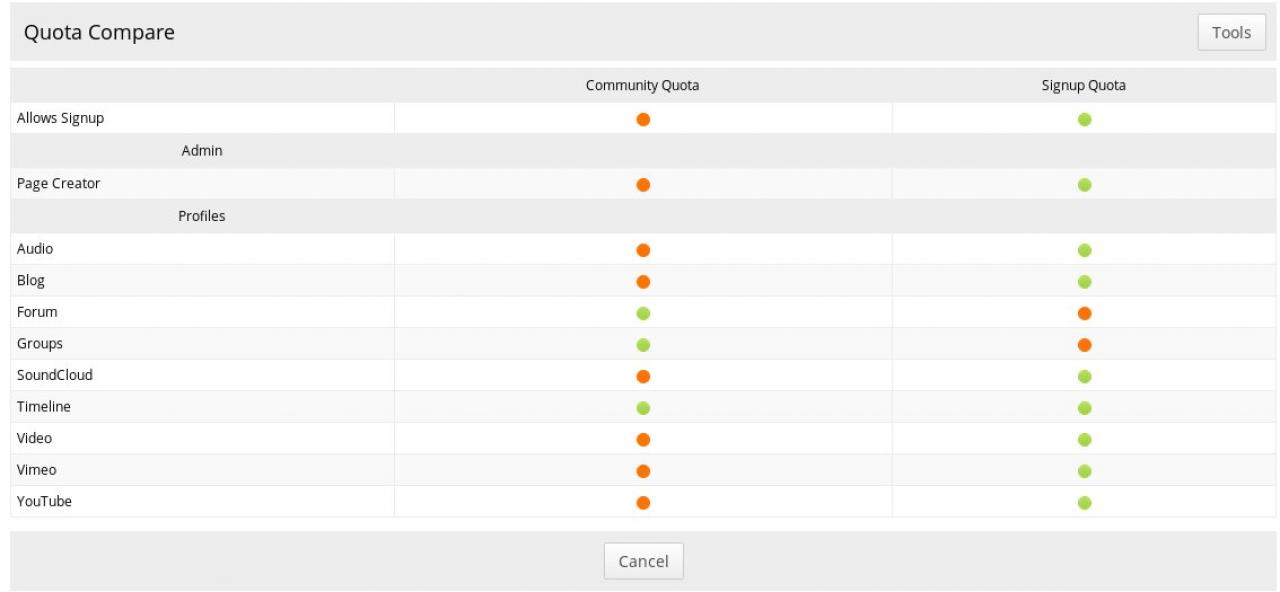Click the Tools button
This screenshot has height=592, width=1280.
click(1231, 33)
